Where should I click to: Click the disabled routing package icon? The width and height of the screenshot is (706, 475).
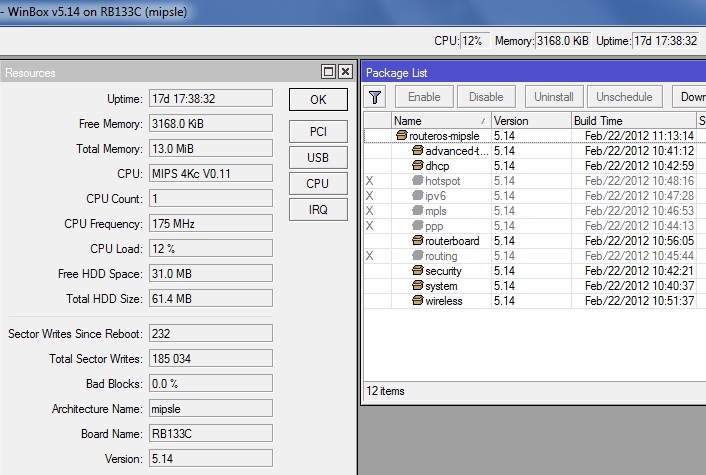417,255
